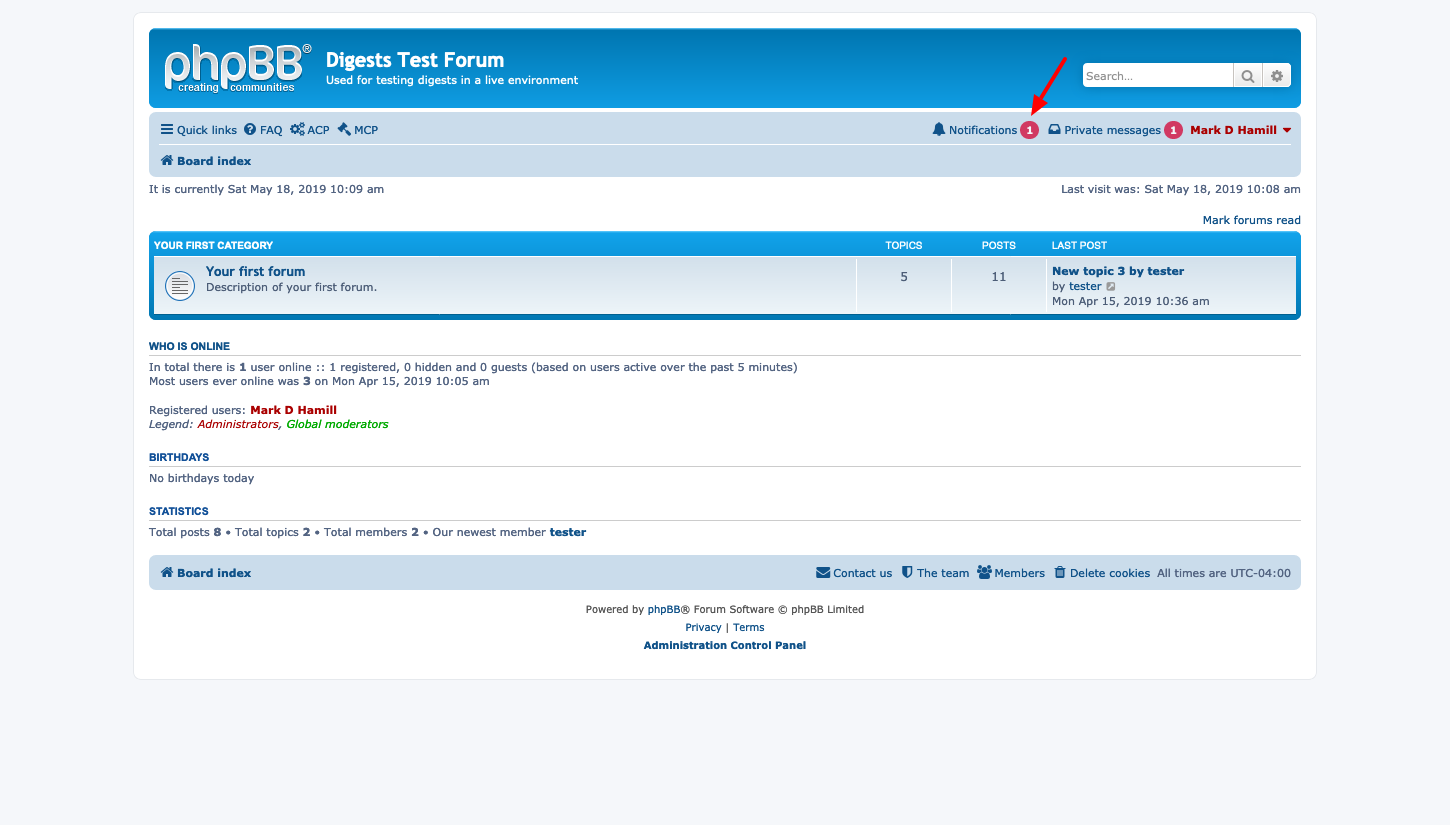This screenshot has height=825, width=1450.
Task: Click the home icon in footer Board index
Action: point(167,573)
